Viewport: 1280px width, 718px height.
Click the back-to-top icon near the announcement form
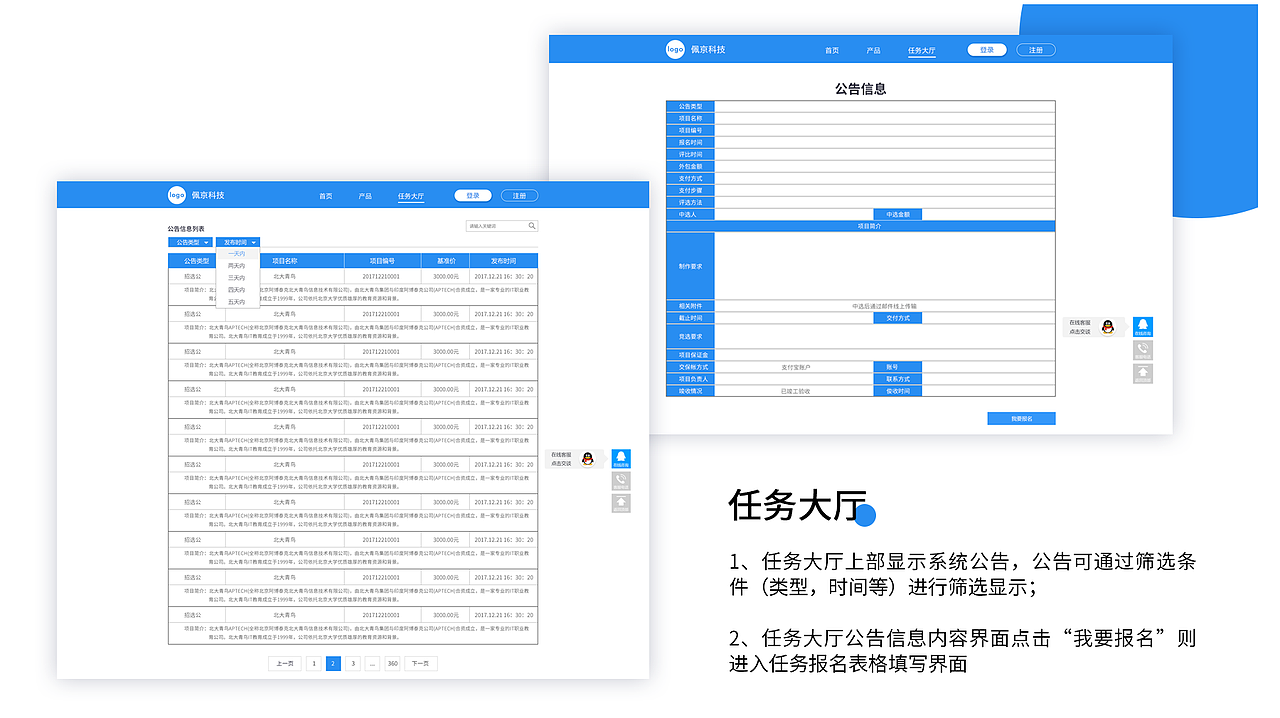pyautogui.click(x=1141, y=373)
